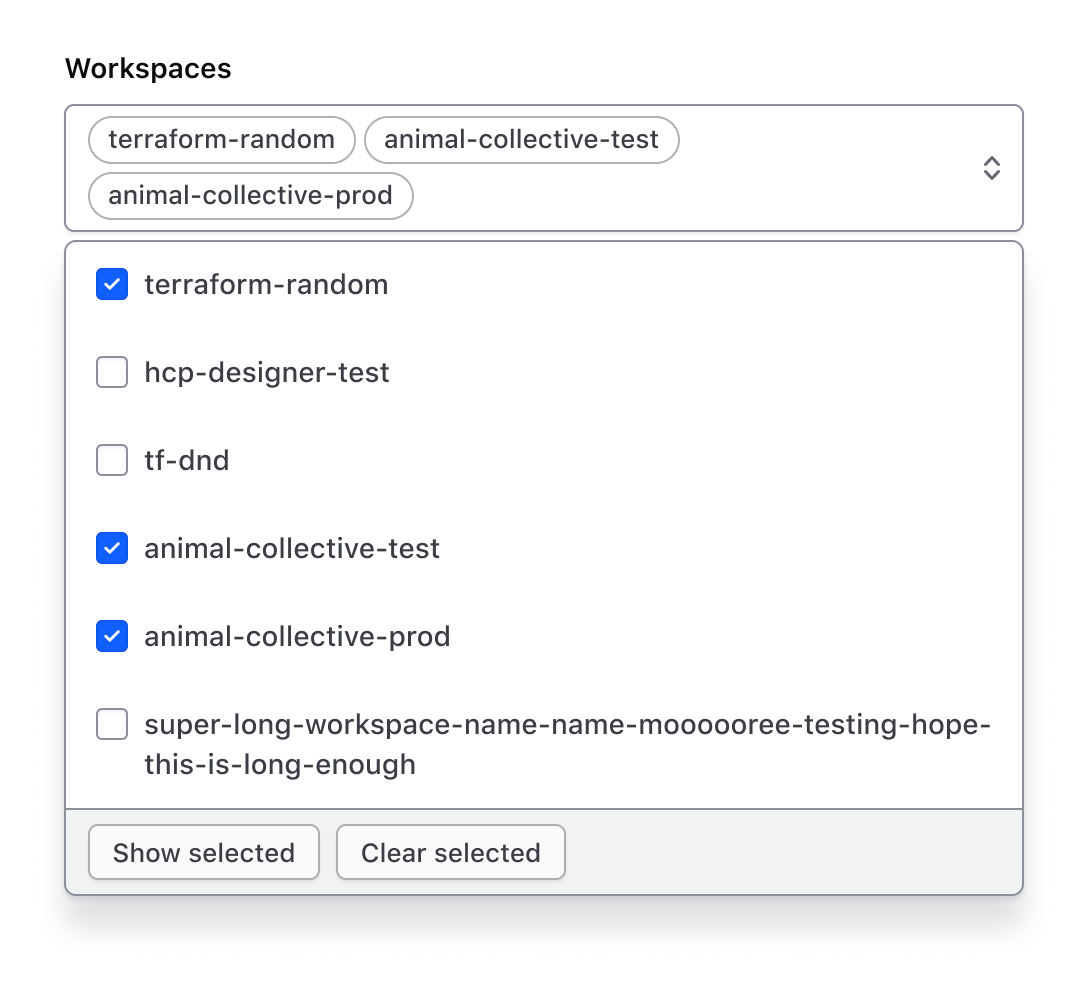Deselect the animal-collective-prod checkbox
The width and height of the screenshot is (1088, 984).
click(111, 636)
